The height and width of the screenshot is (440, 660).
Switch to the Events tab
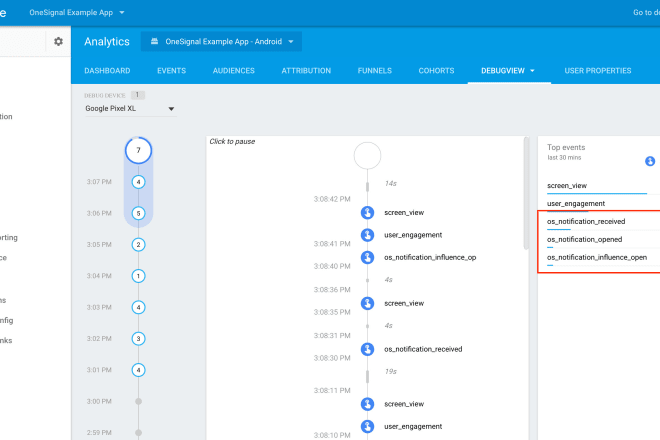coord(171,71)
